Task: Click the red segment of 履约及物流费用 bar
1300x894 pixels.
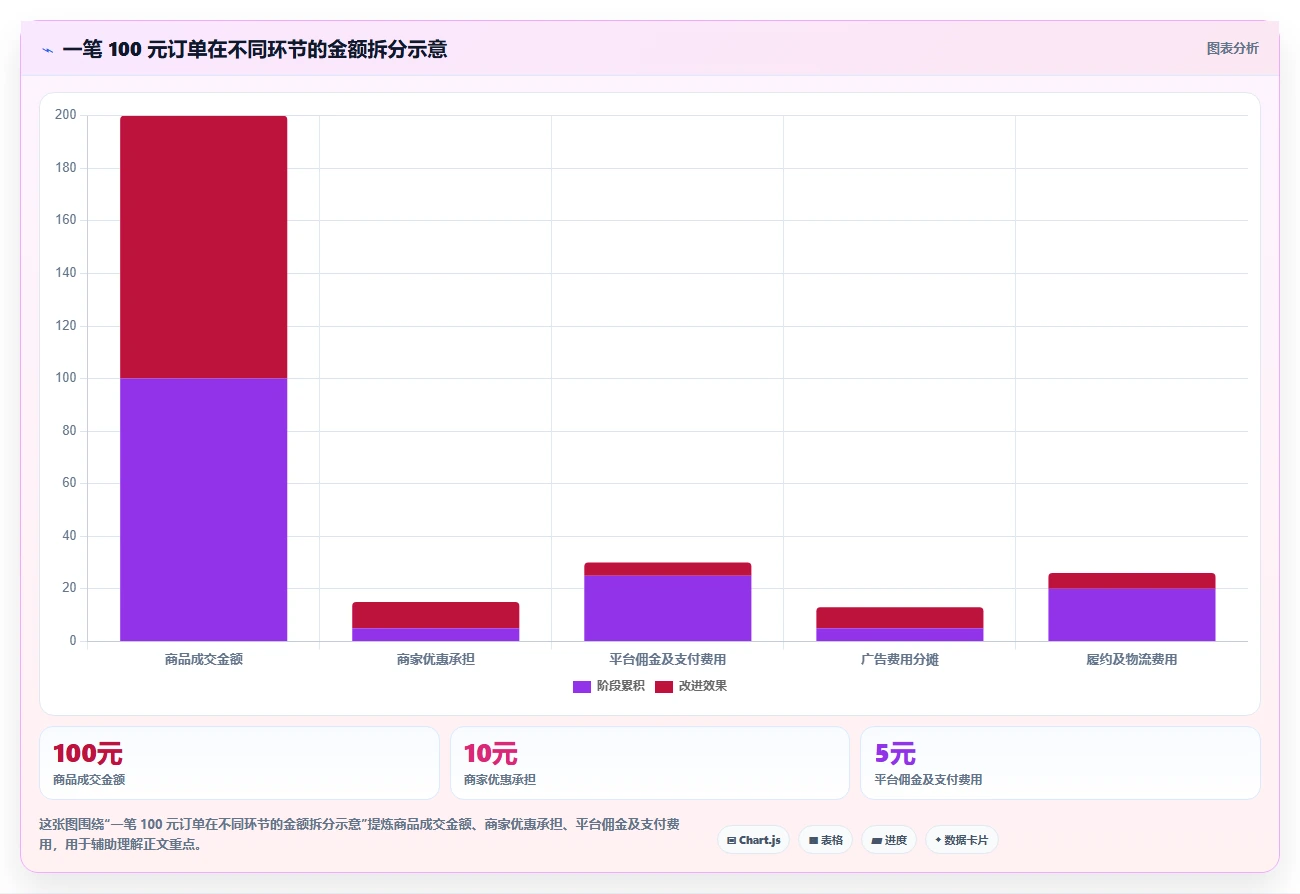Action: tap(1132, 580)
